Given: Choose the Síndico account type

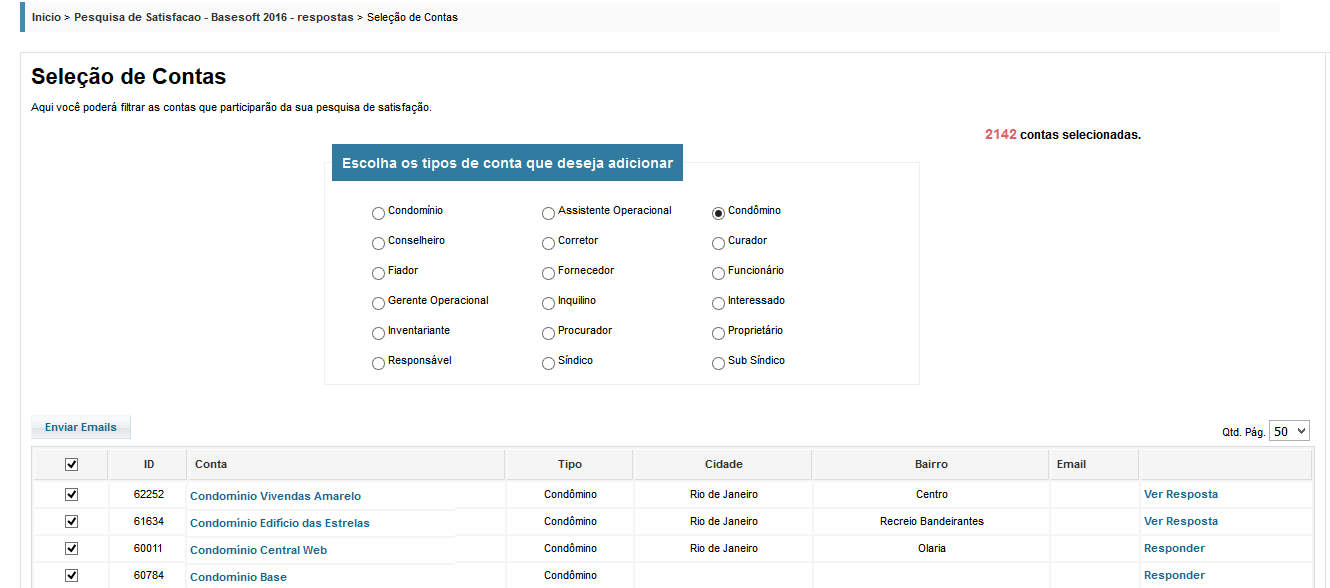Looking at the screenshot, I should [548, 363].
